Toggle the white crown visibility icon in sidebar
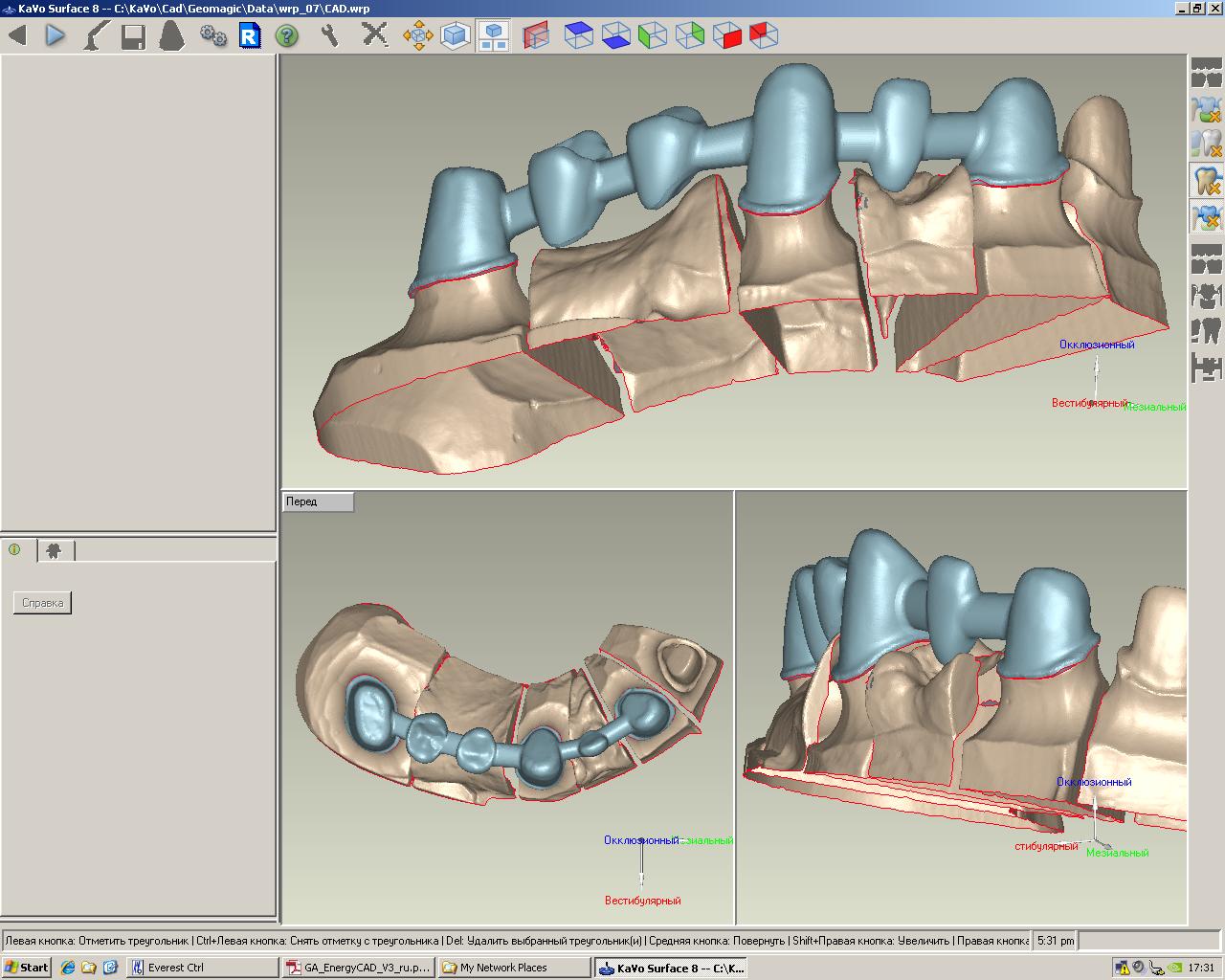 click(1207, 144)
